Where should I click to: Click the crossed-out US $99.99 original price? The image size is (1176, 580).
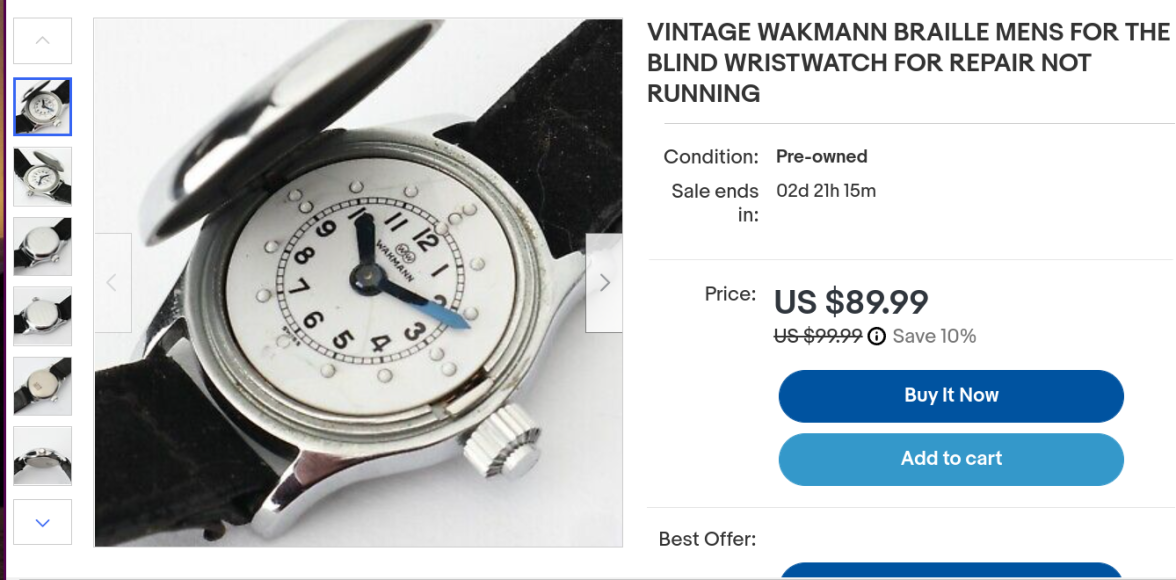pos(818,336)
